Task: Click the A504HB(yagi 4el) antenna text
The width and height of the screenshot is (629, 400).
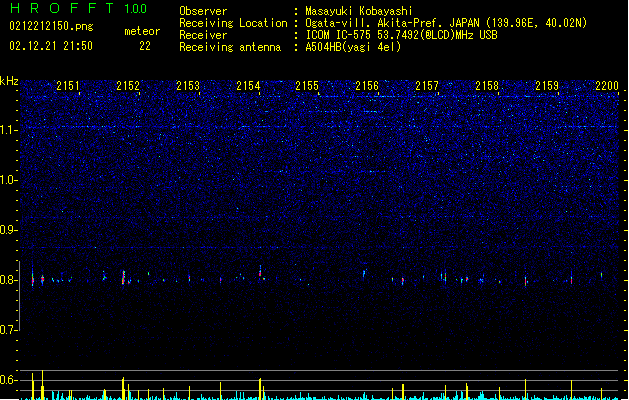Action: [x=353, y=47]
